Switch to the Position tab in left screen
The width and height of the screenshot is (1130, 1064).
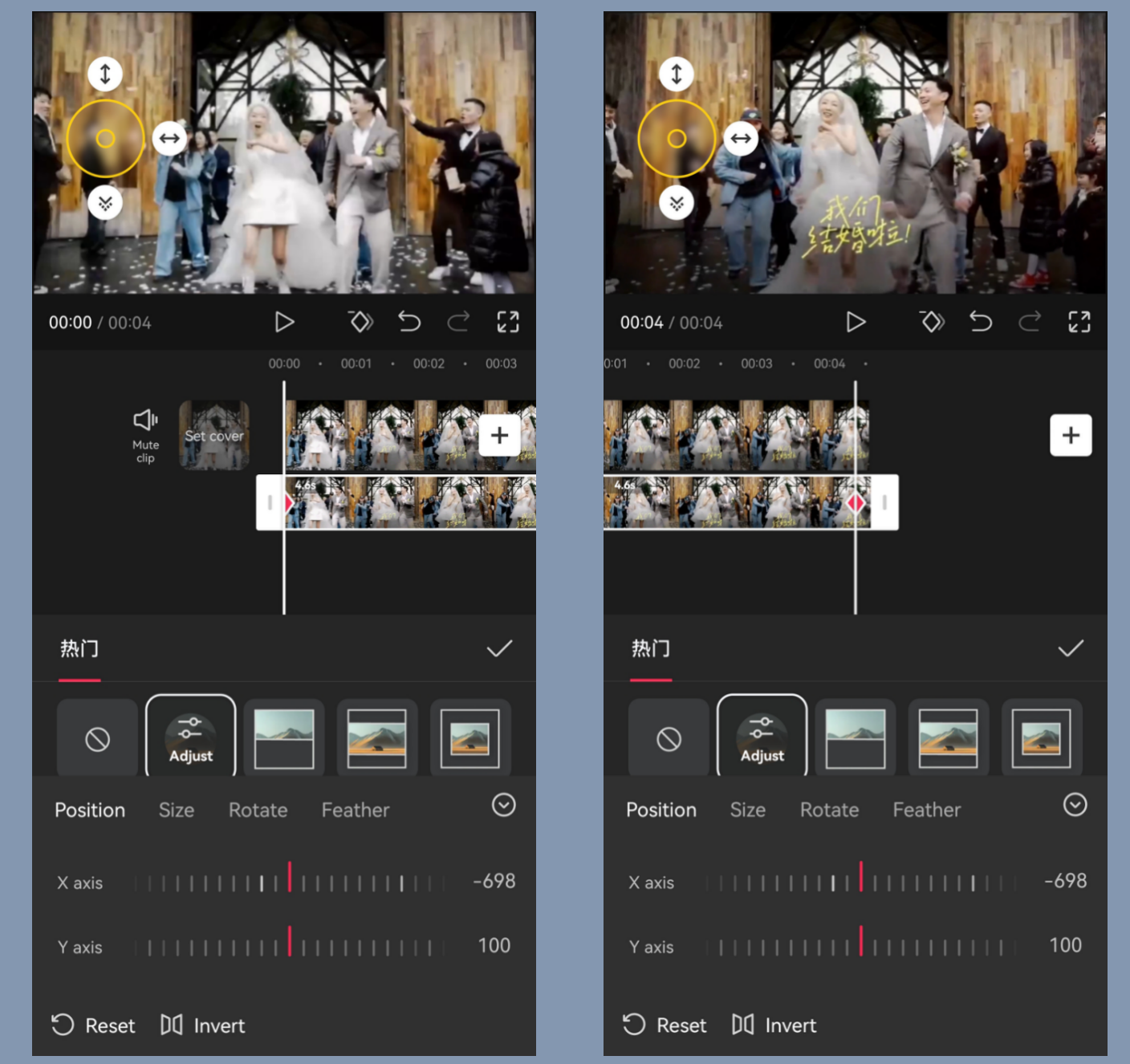[x=90, y=810]
